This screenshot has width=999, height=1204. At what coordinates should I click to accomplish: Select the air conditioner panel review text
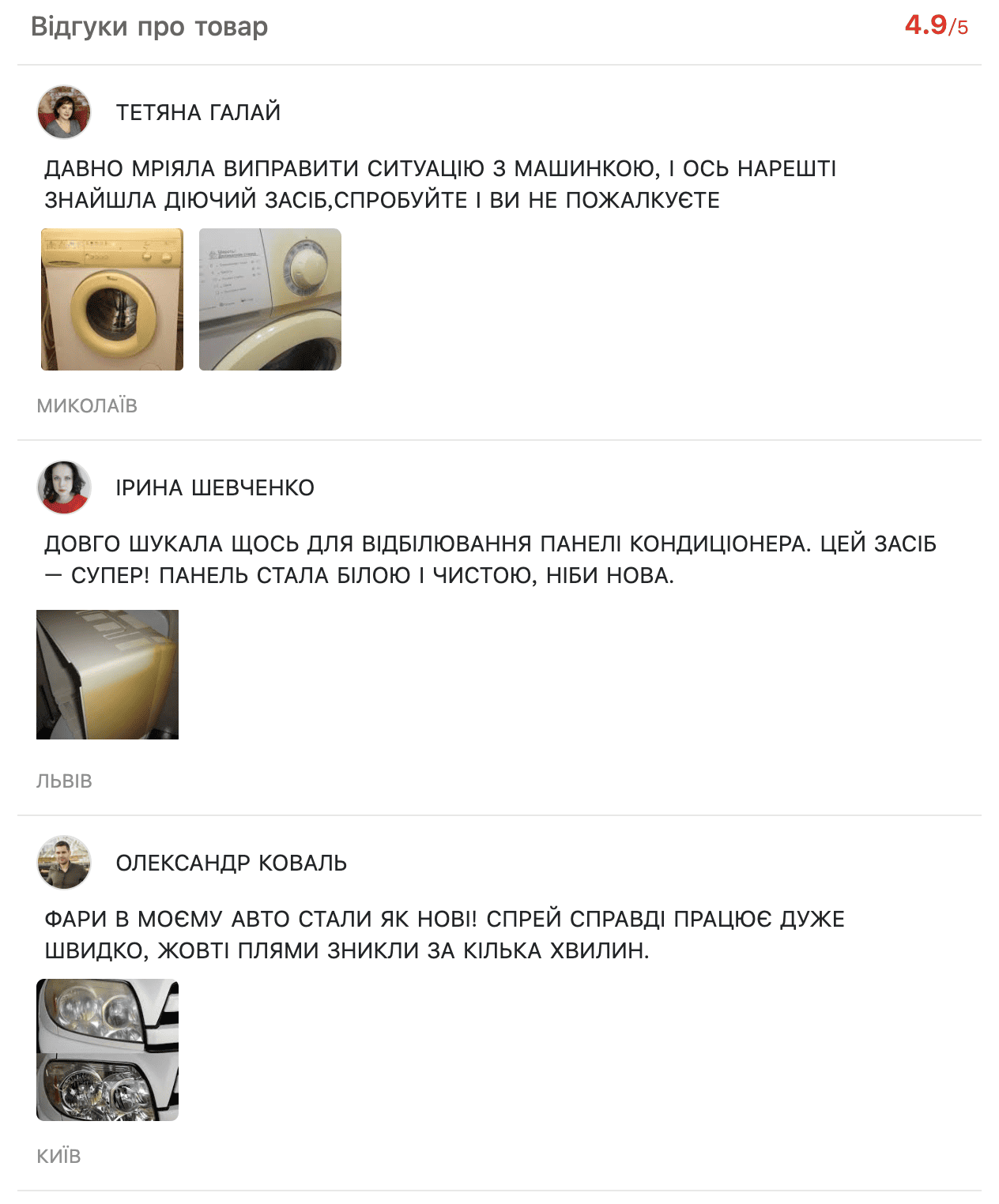pos(490,559)
